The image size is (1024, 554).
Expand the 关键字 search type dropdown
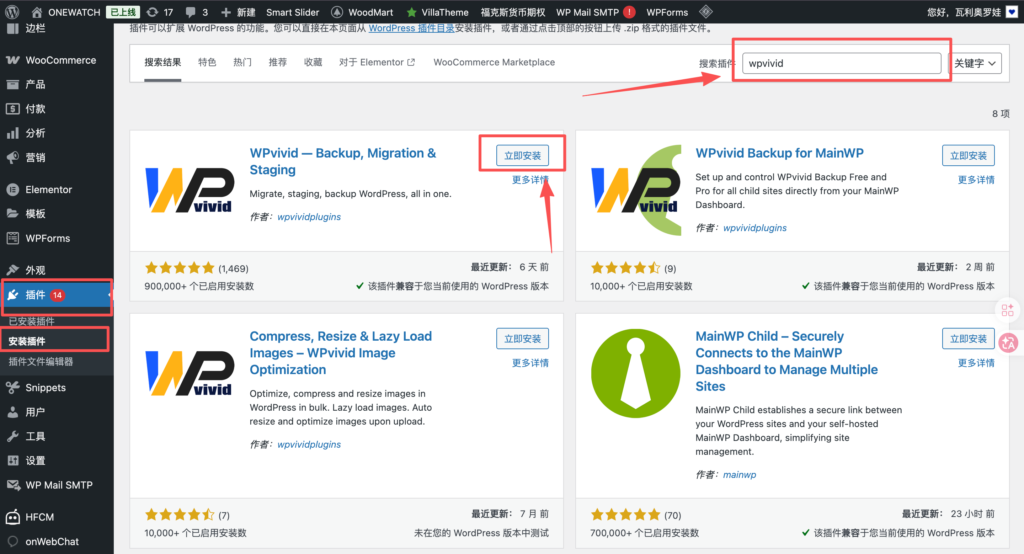pos(974,63)
